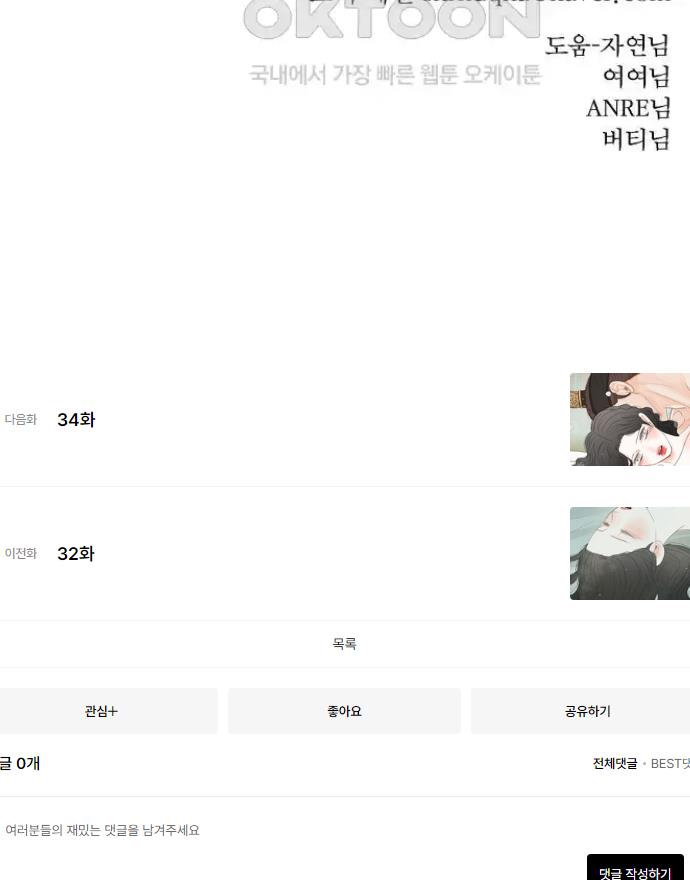Click the comment count 0개 heading
The height and width of the screenshot is (880, 690).
(20, 763)
